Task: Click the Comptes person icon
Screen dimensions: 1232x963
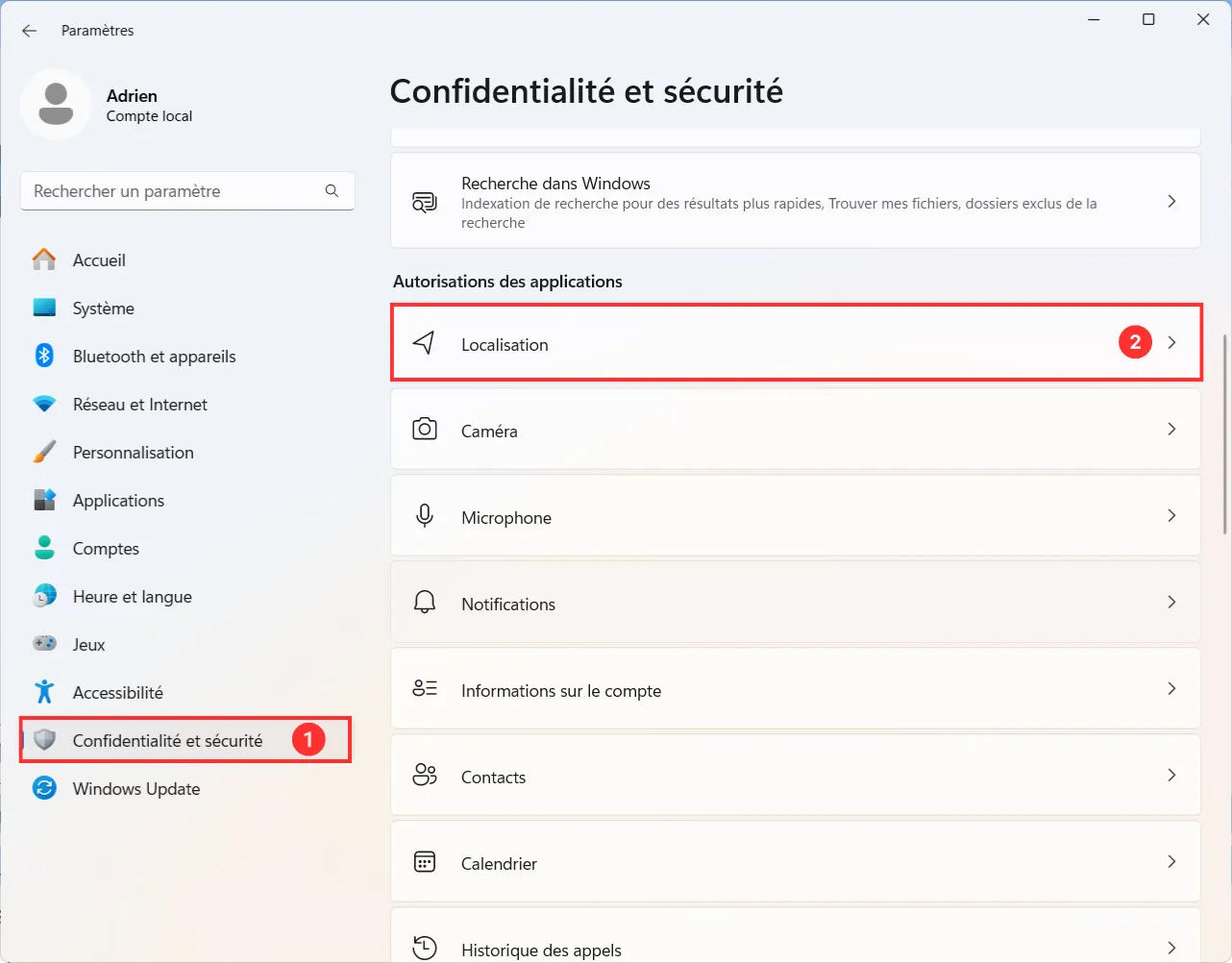Action: 44,548
